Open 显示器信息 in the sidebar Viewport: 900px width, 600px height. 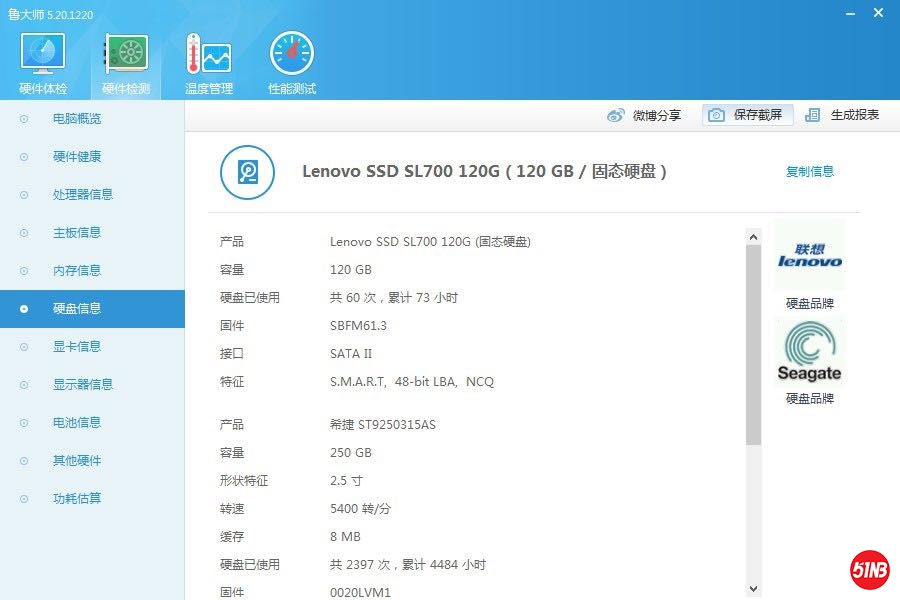(x=92, y=385)
